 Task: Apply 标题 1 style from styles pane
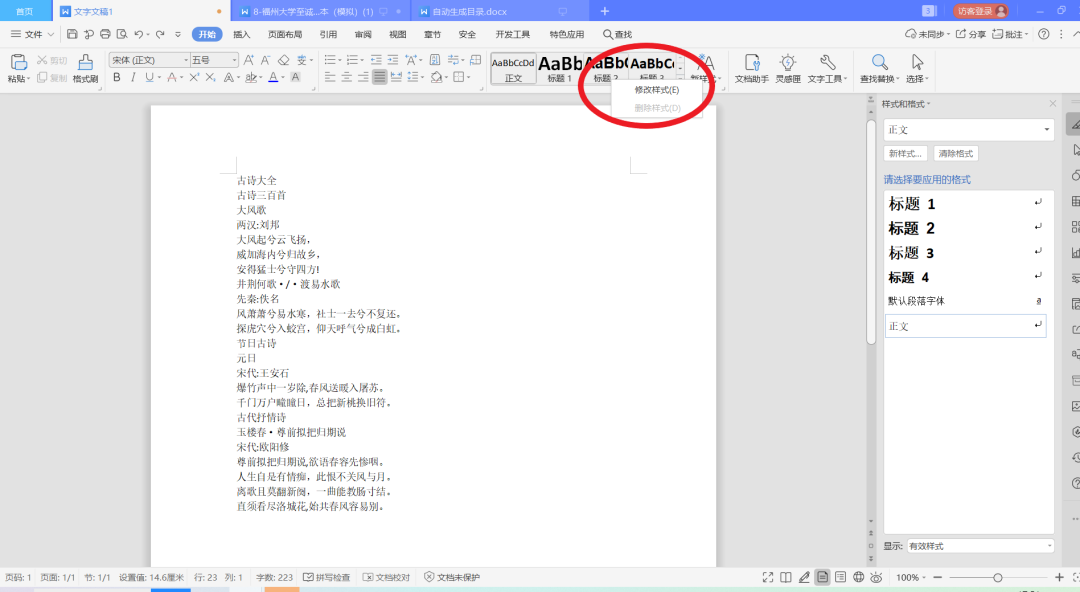coord(964,203)
